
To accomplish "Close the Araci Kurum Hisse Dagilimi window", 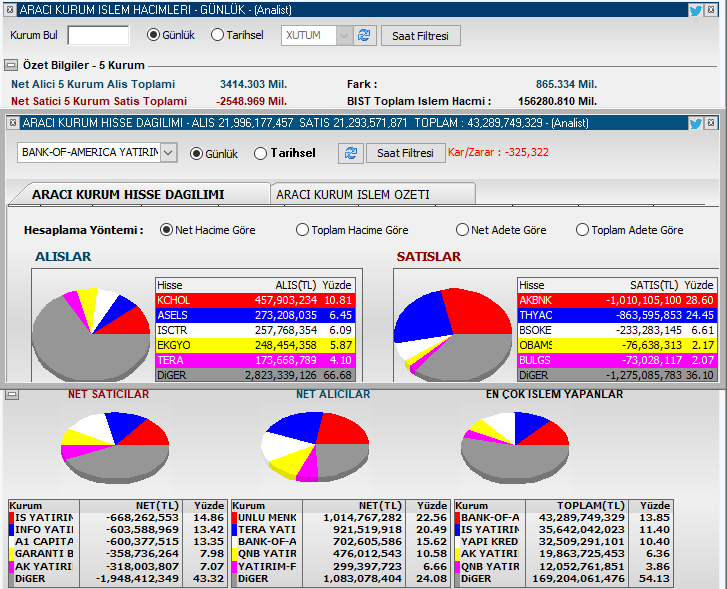I will coord(711,123).
